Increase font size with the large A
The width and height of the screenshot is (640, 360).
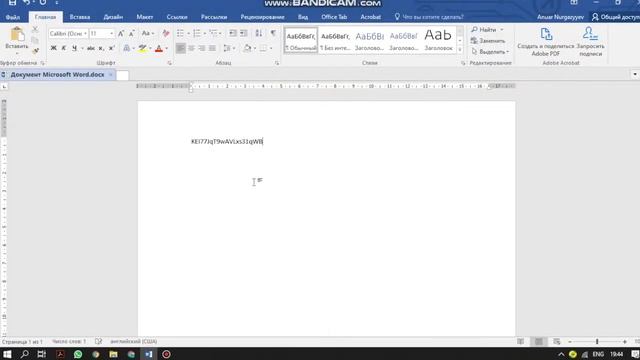[121, 33]
